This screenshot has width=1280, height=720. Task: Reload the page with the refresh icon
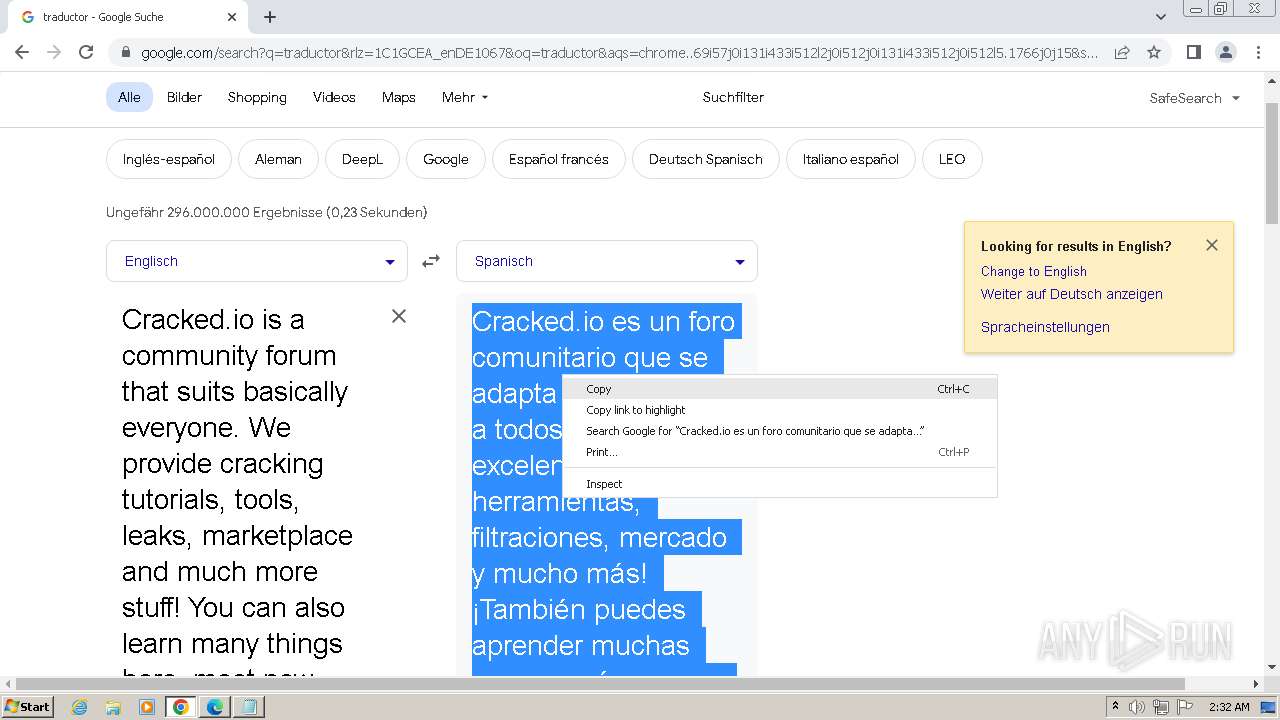click(86, 52)
